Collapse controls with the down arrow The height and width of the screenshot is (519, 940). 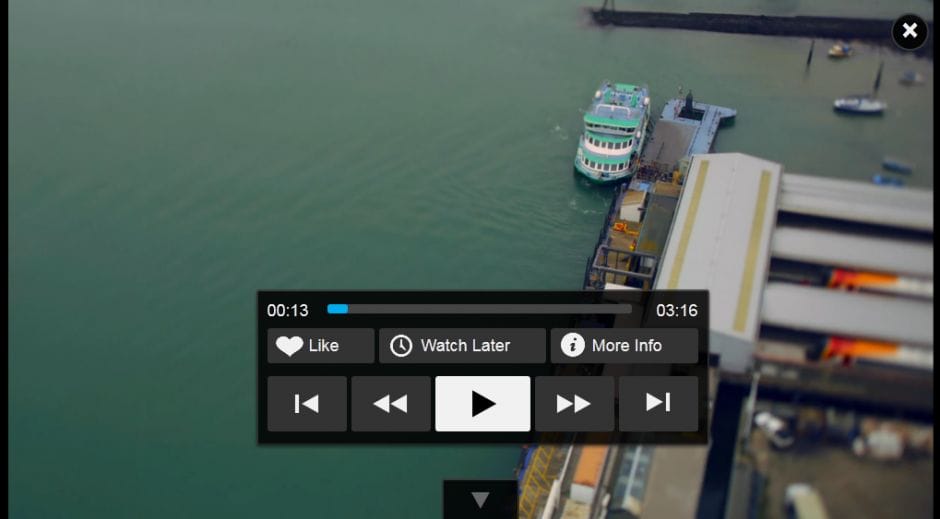coord(480,499)
